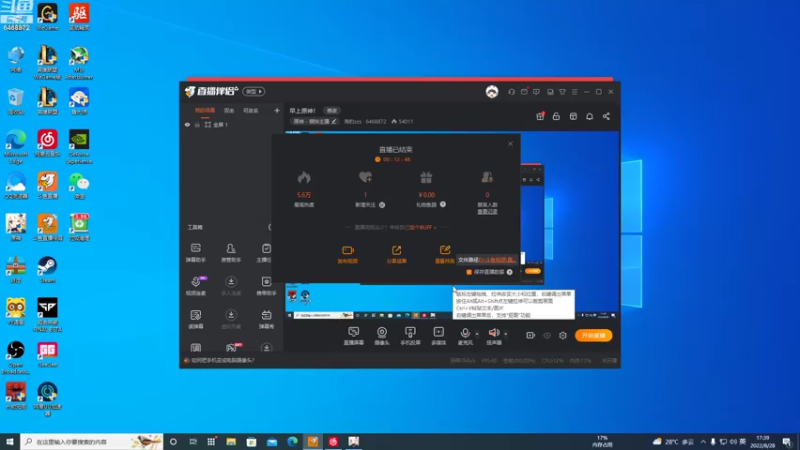This screenshot has height=450, width=800.
Task: Click the streamer avatar in title bar
Action: coord(492,92)
